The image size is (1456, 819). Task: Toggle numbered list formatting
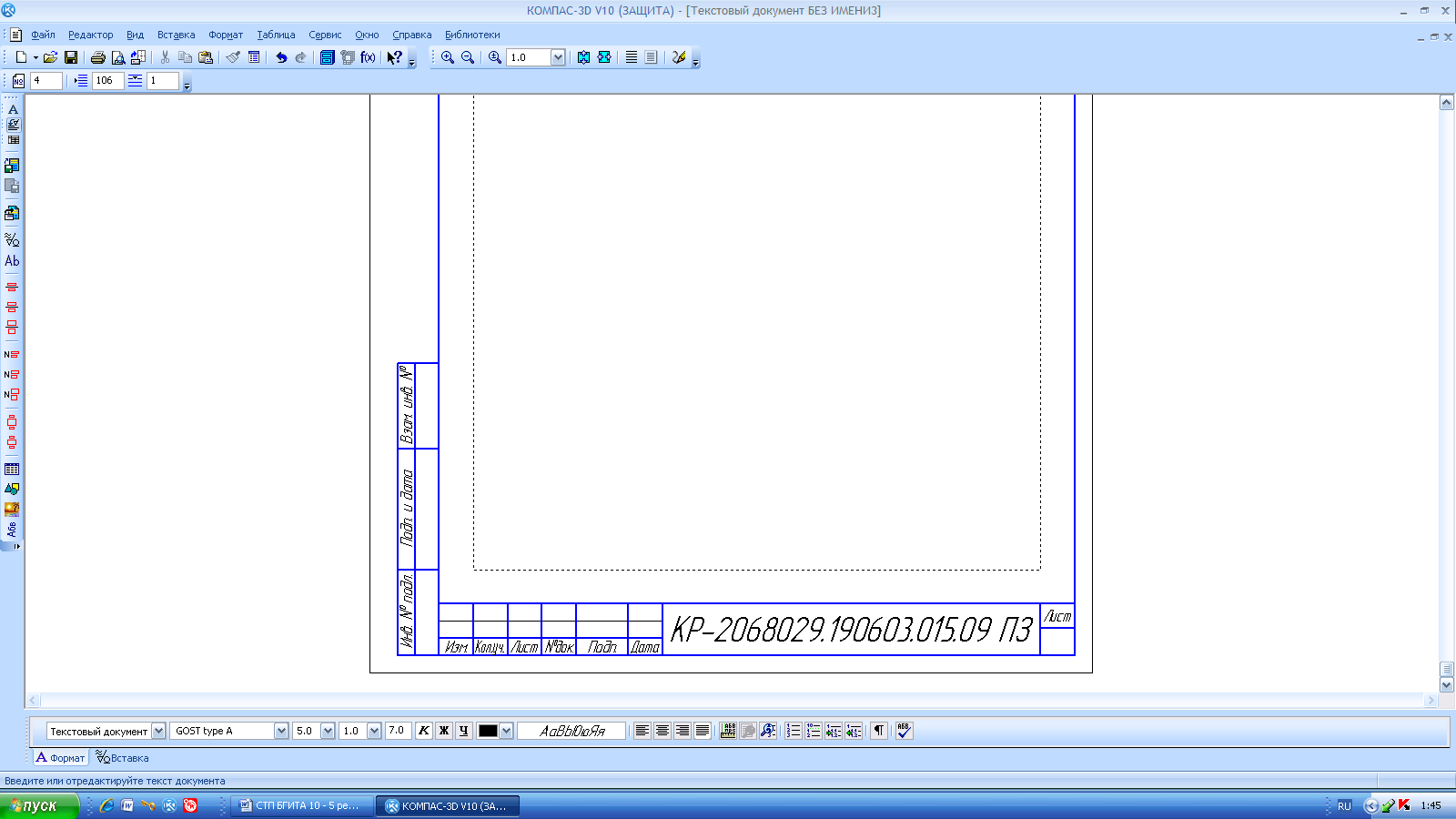[x=794, y=731]
